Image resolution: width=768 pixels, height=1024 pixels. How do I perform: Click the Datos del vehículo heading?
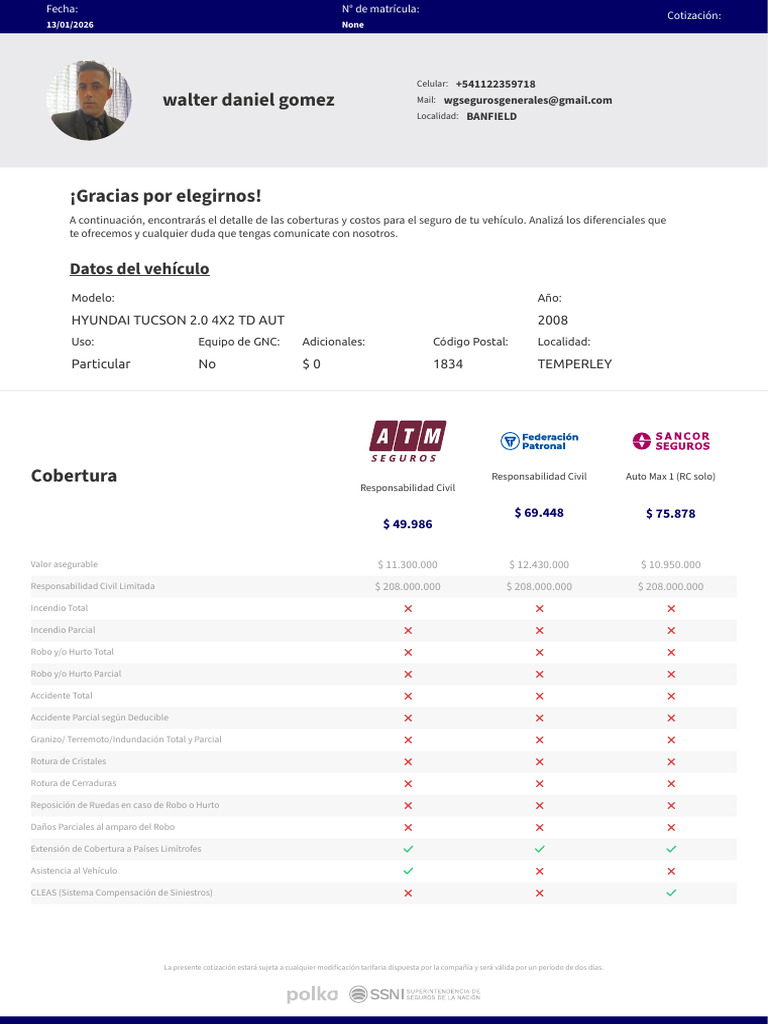coord(140,269)
